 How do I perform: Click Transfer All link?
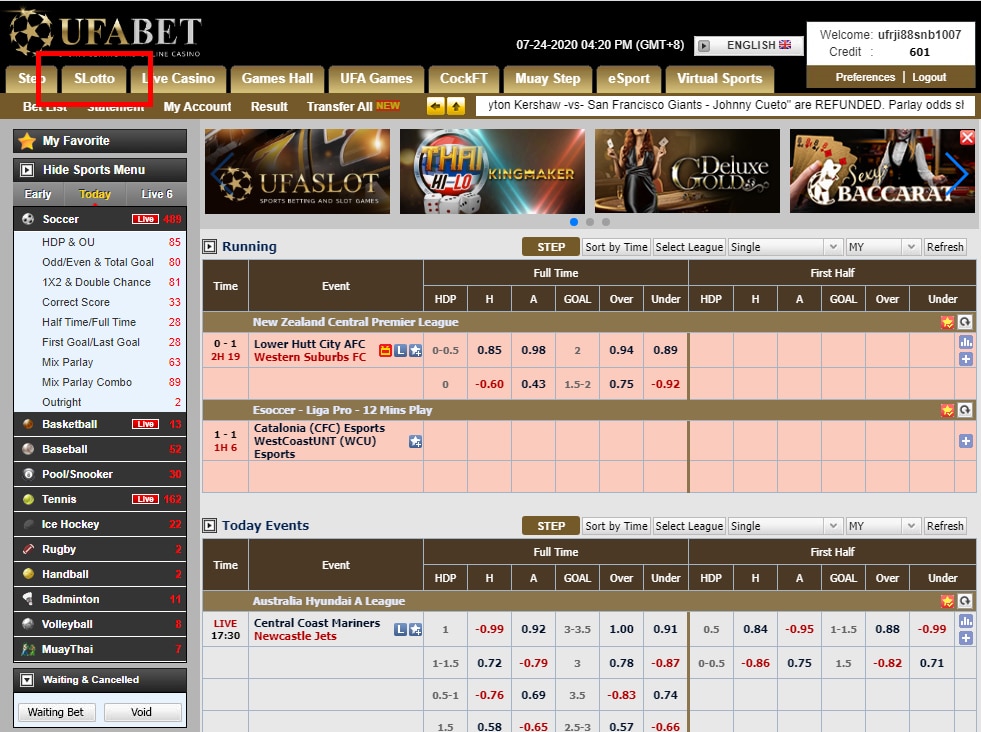point(339,107)
